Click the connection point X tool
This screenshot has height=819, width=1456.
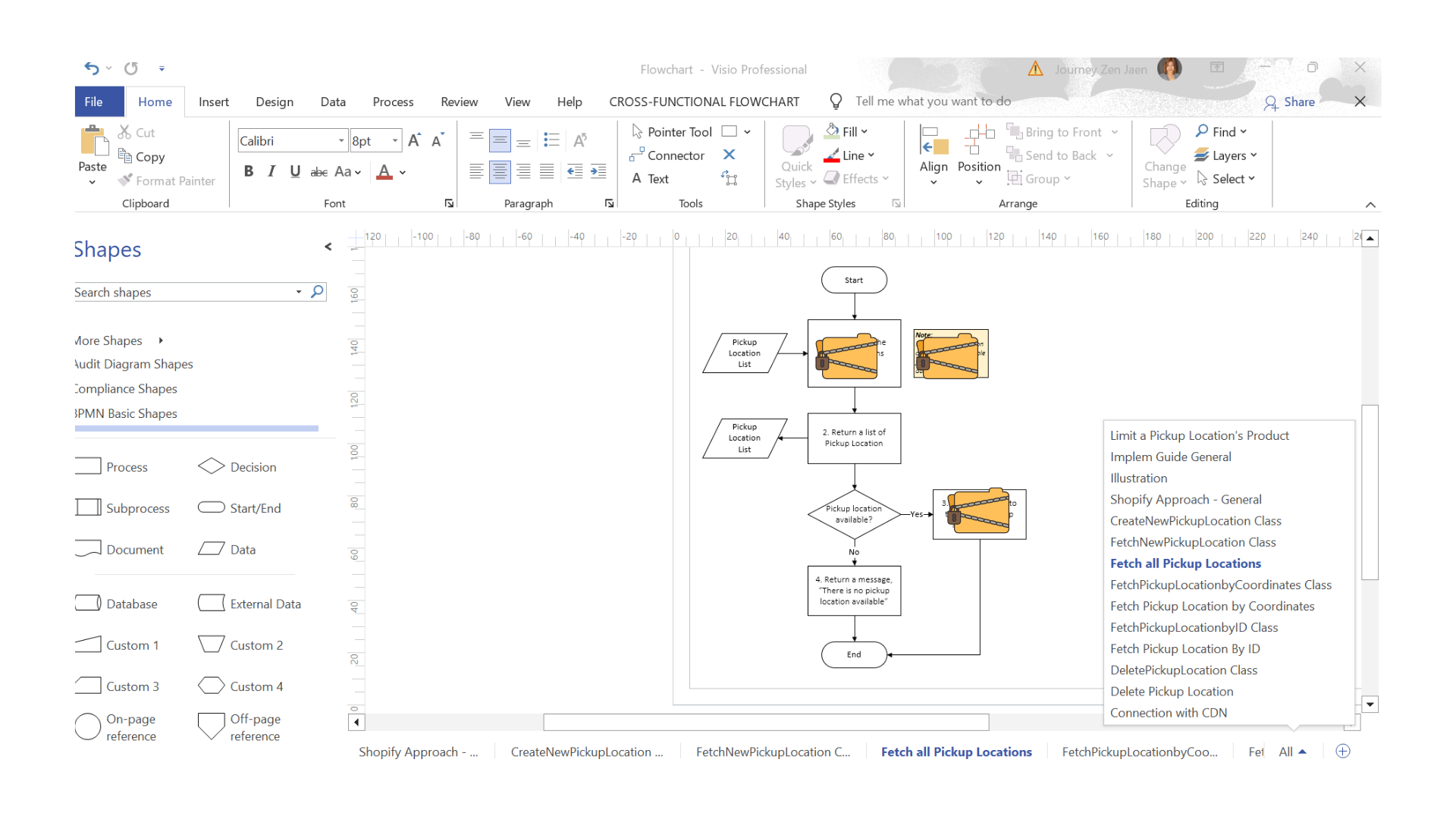pyautogui.click(x=729, y=155)
